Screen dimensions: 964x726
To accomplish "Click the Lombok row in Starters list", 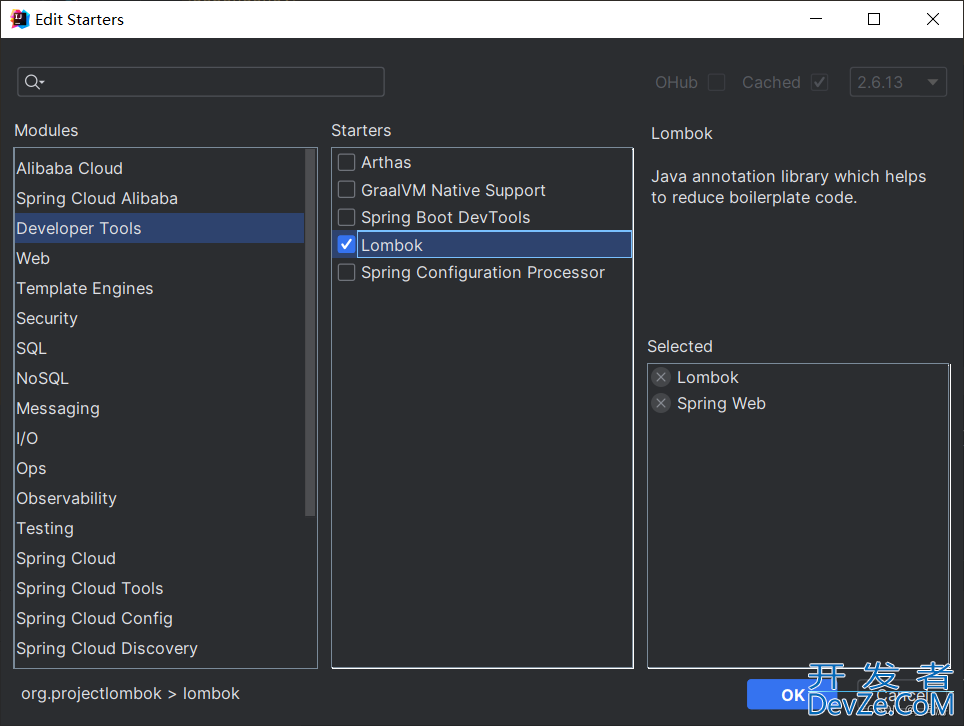I will pos(483,245).
